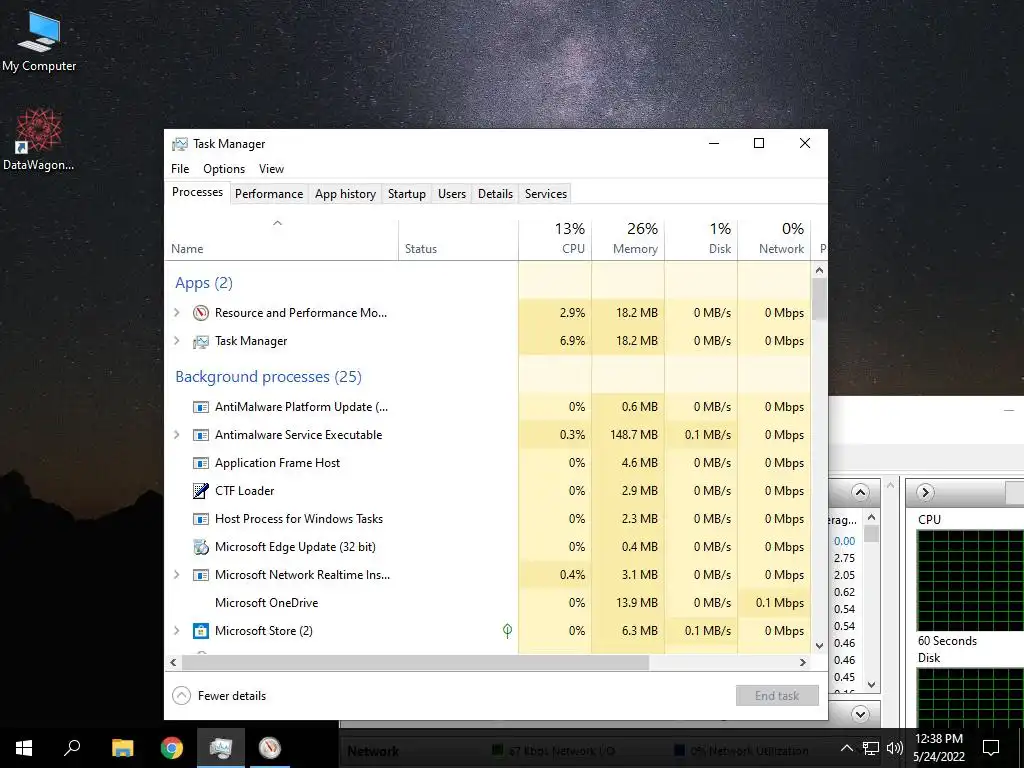The image size is (1024, 768).
Task: Open taskbar search magnifier
Action: (72, 748)
